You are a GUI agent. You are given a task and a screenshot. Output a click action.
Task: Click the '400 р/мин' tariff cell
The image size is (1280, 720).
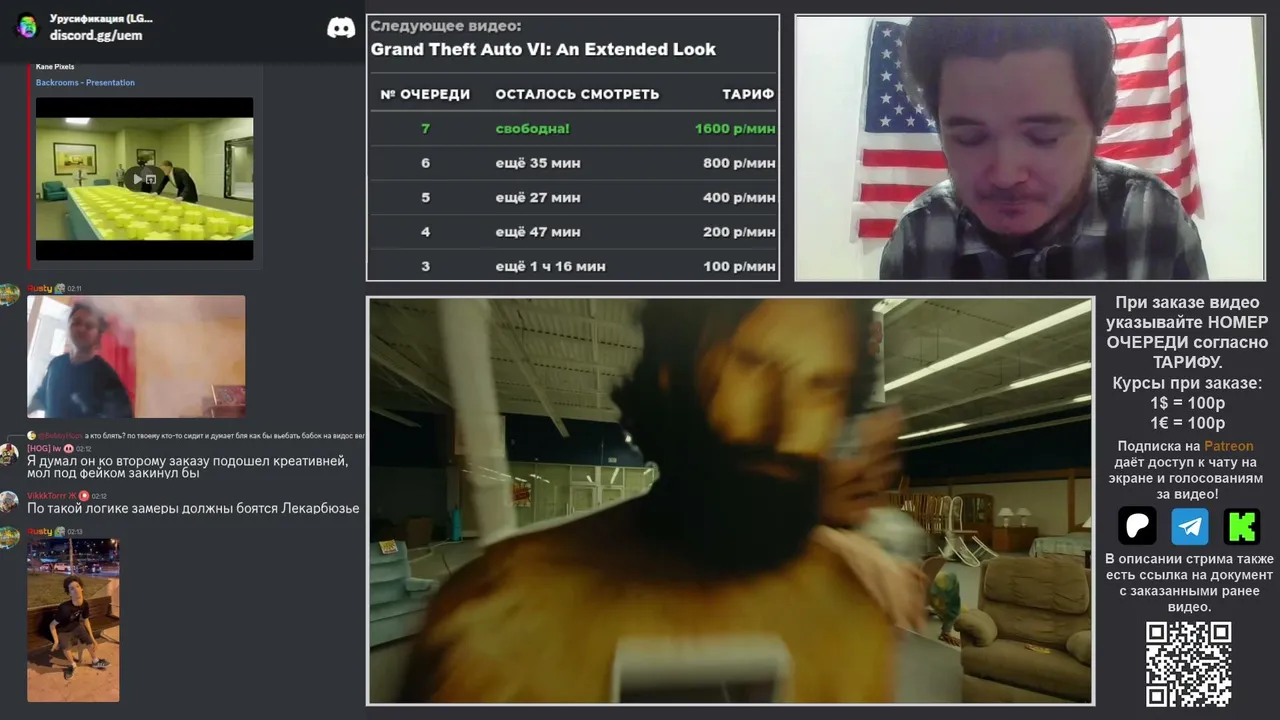[x=739, y=197]
